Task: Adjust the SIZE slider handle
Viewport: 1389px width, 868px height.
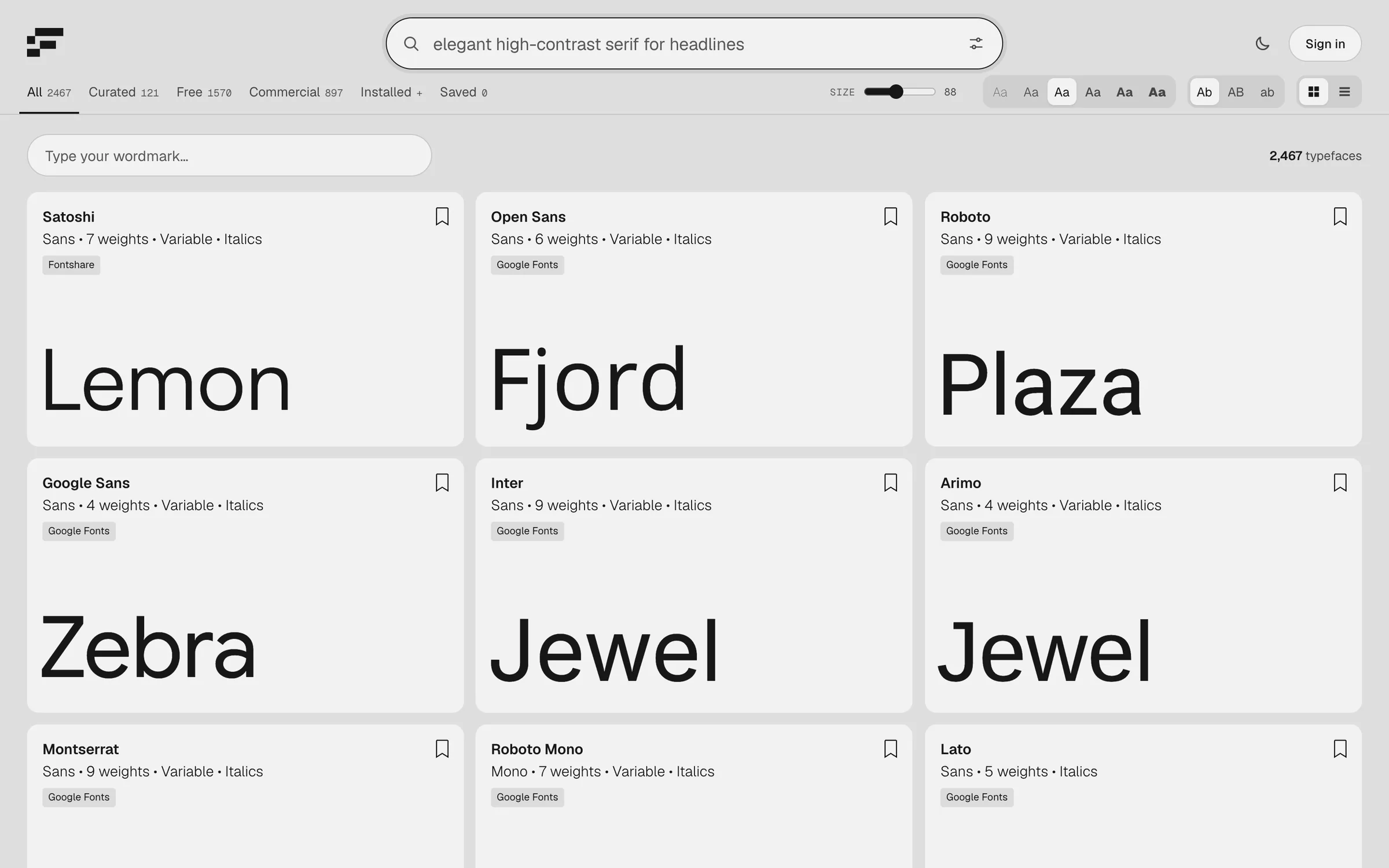Action: [896, 91]
